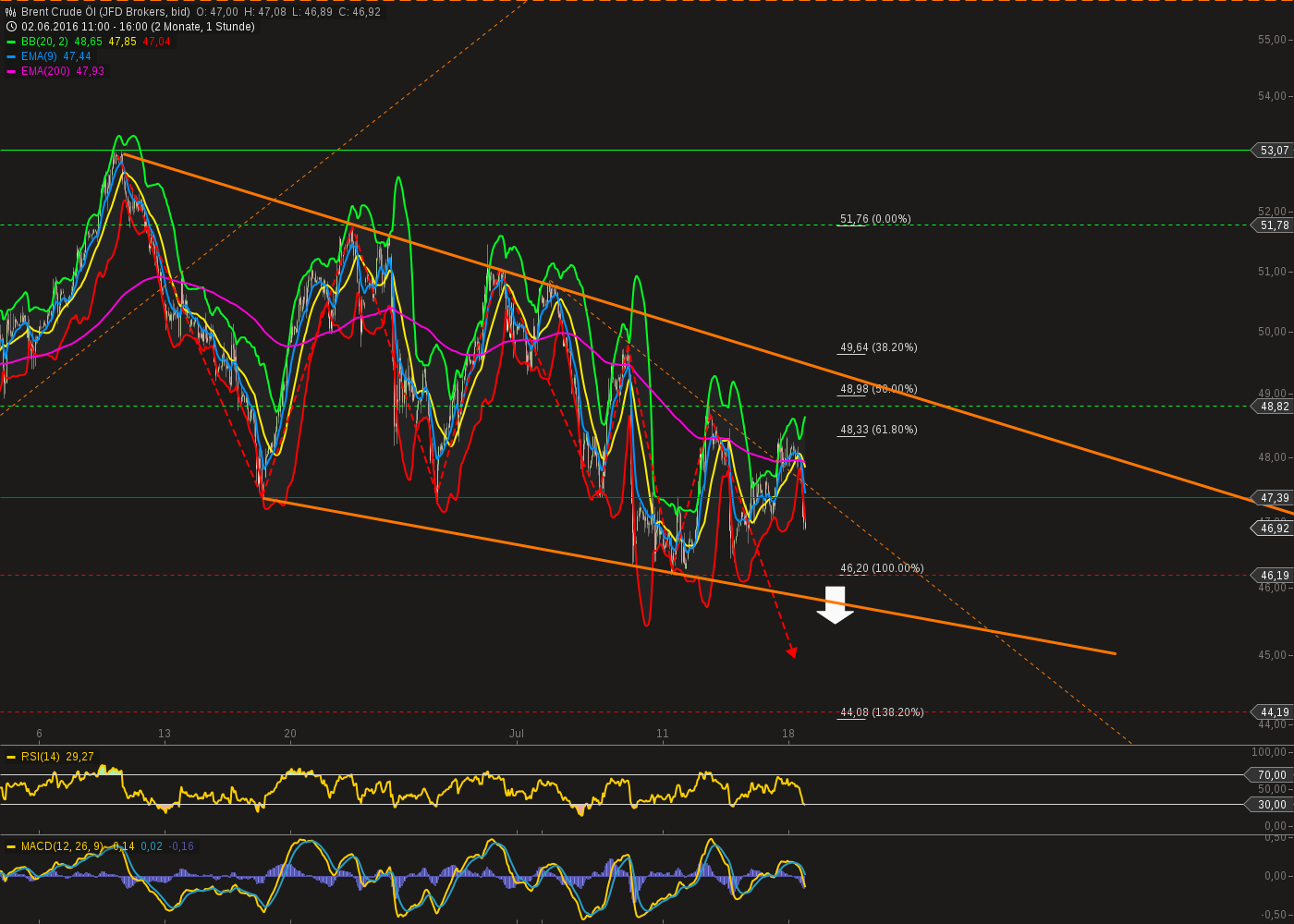Select the Brent Crude Öl instrument title

coord(105,12)
